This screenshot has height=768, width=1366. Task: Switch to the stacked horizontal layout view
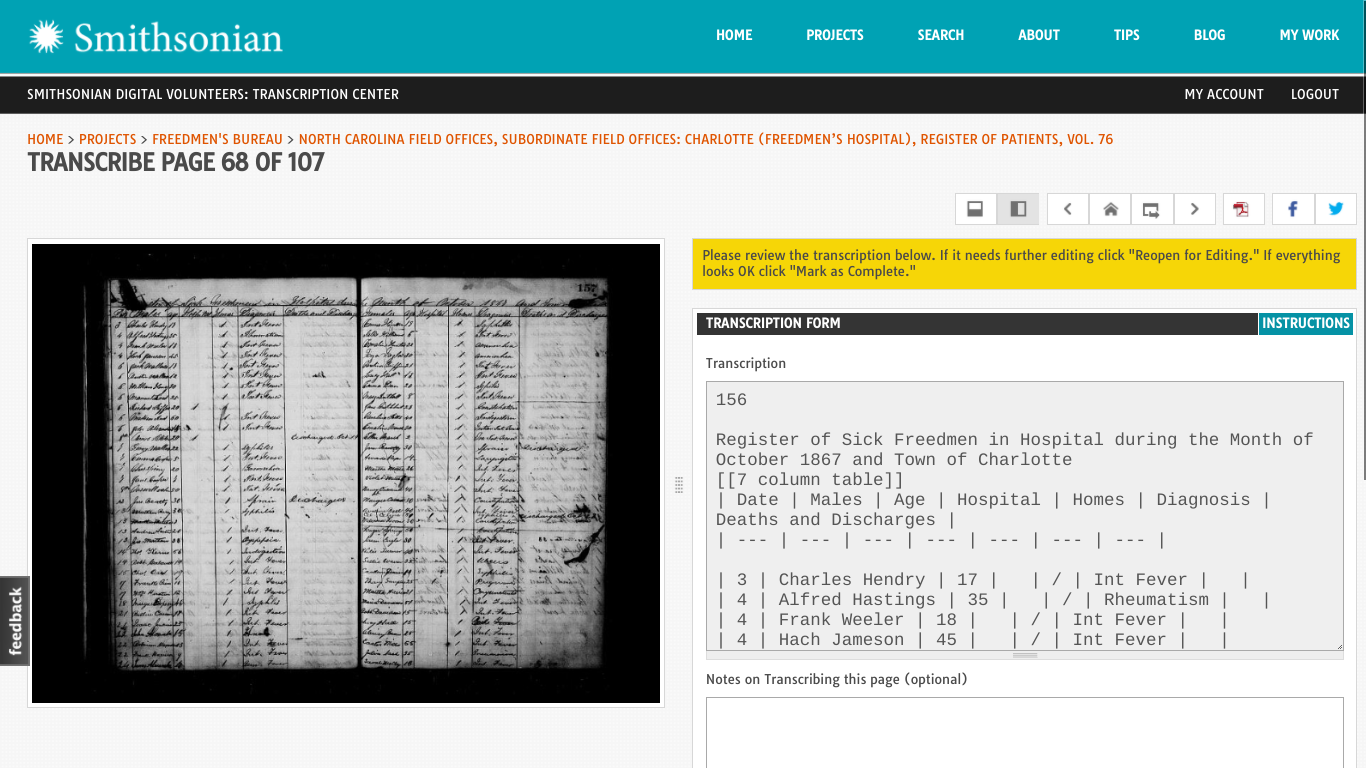tap(975, 209)
